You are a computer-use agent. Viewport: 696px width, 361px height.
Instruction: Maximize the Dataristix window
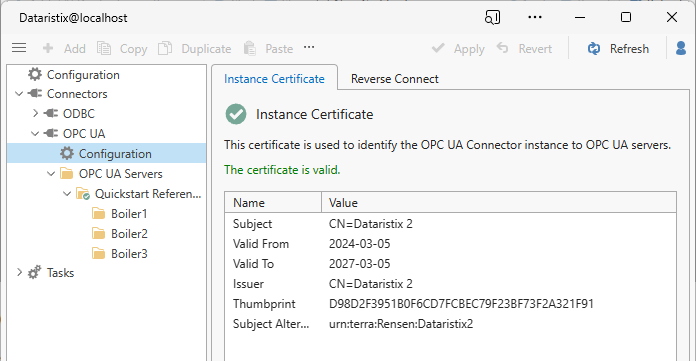click(626, 17)
